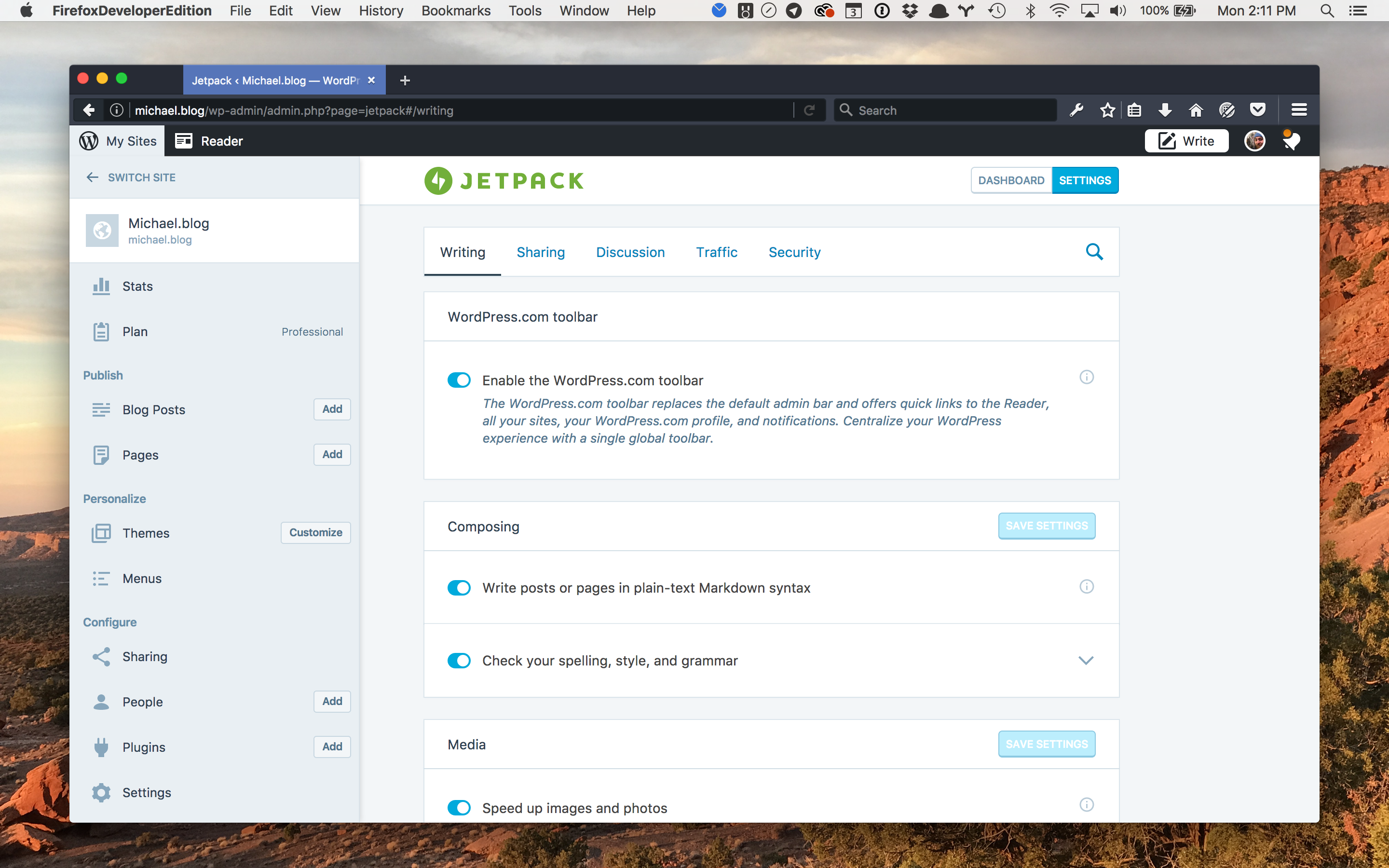Open the Bookmarks menu in the menu bar
The height and width of the screenshot is (868, 1389).
(456, 10)
